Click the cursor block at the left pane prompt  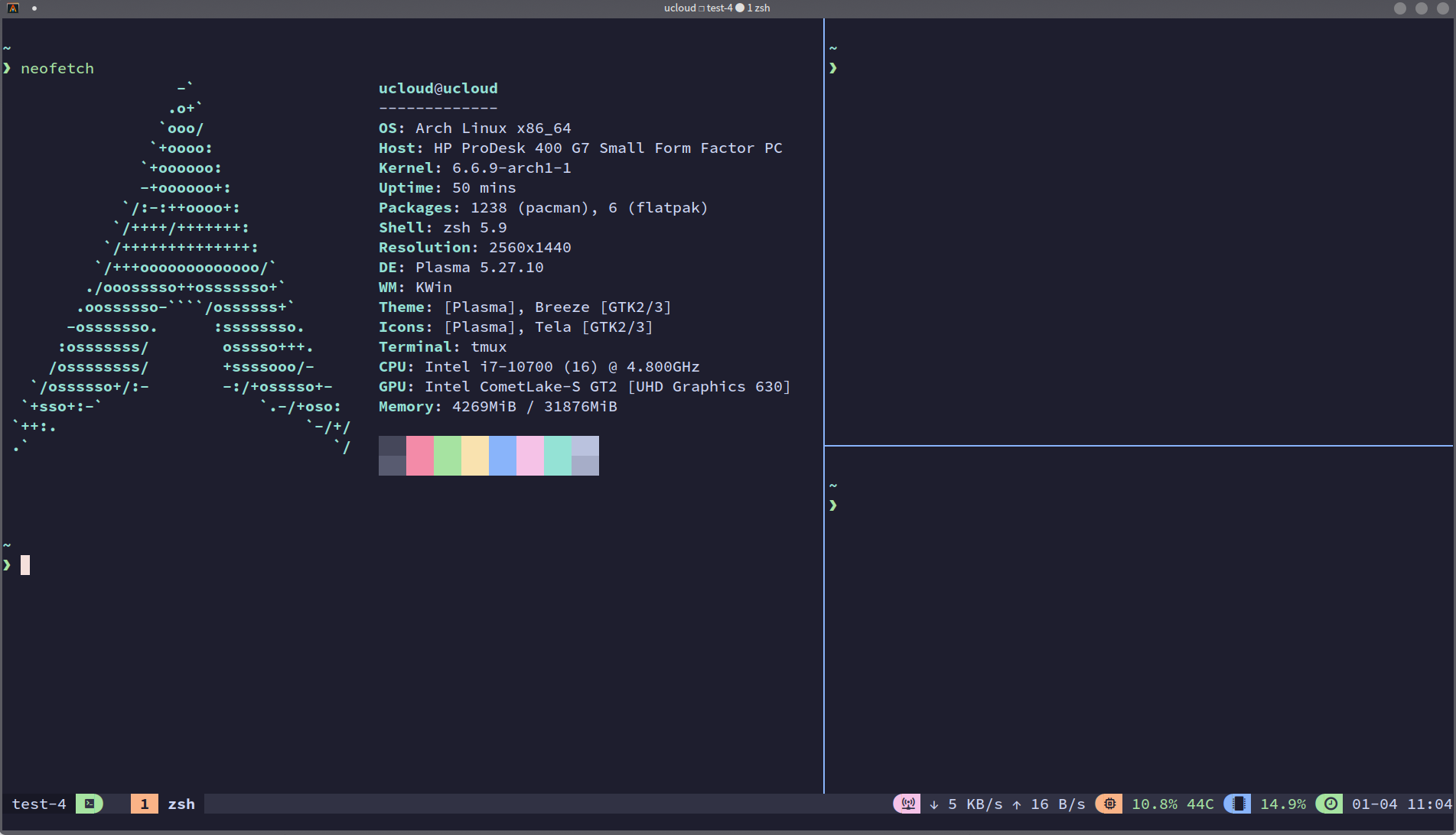pos(25,565)
